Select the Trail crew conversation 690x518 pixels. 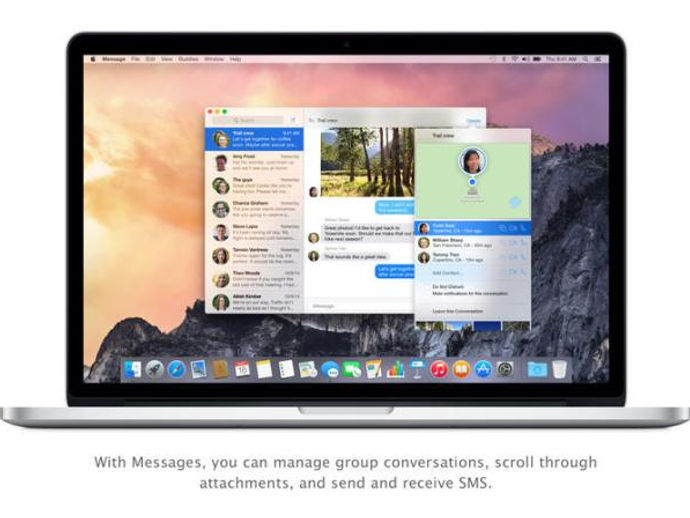point(254,139)
